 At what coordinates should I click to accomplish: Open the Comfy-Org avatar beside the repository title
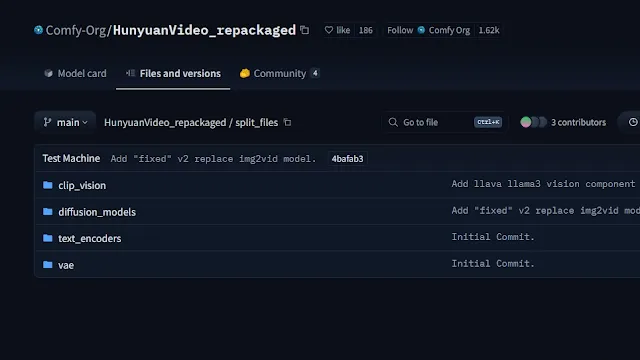click(38, 30)
